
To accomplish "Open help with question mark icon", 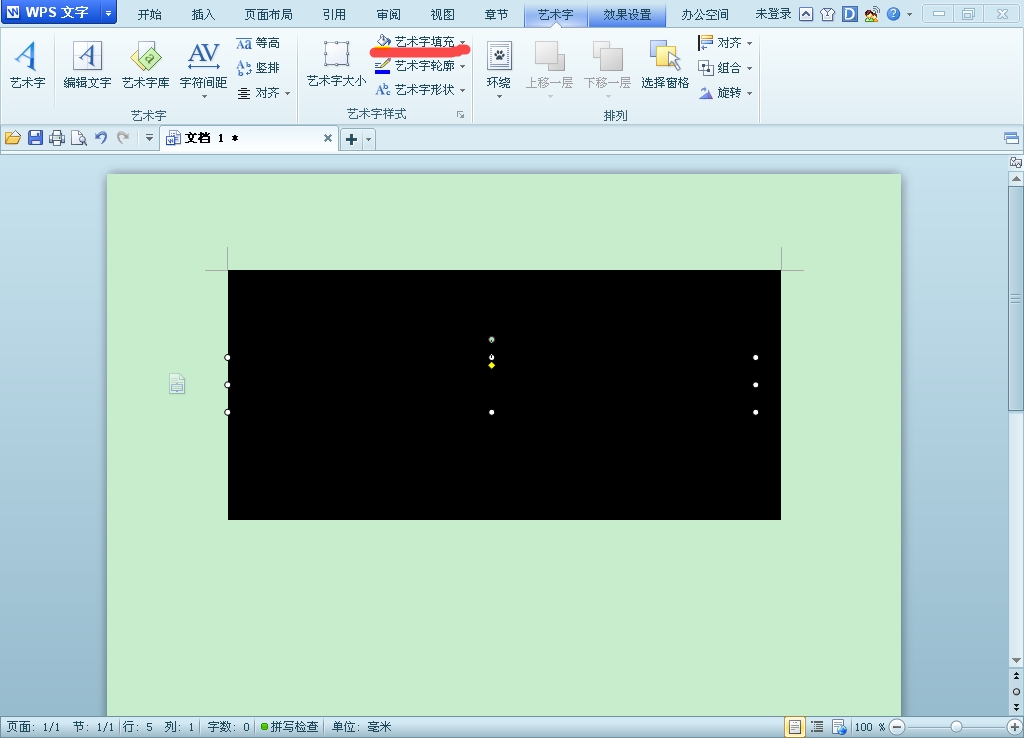I will pyautogui.click(x=893, y=14).
